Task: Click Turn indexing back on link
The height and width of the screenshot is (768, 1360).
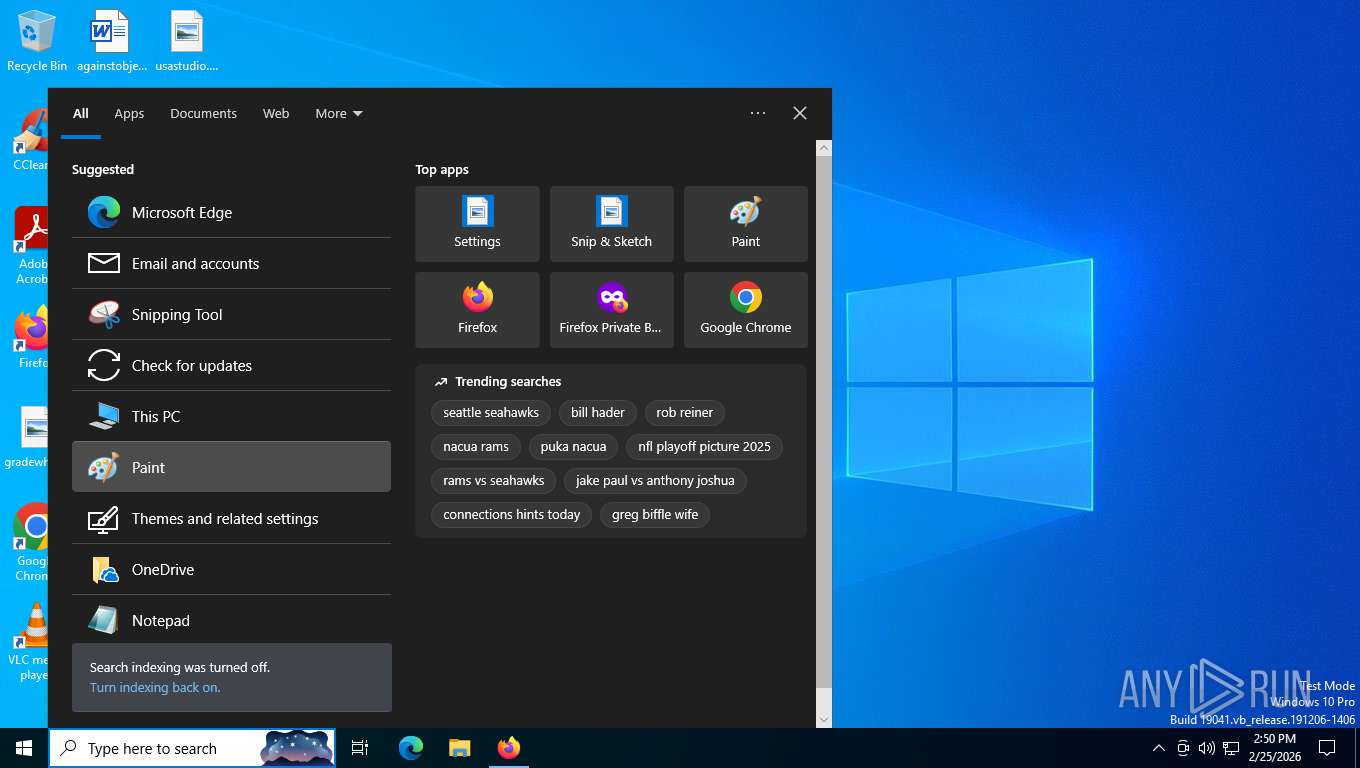Action: [x=155, y=687]
